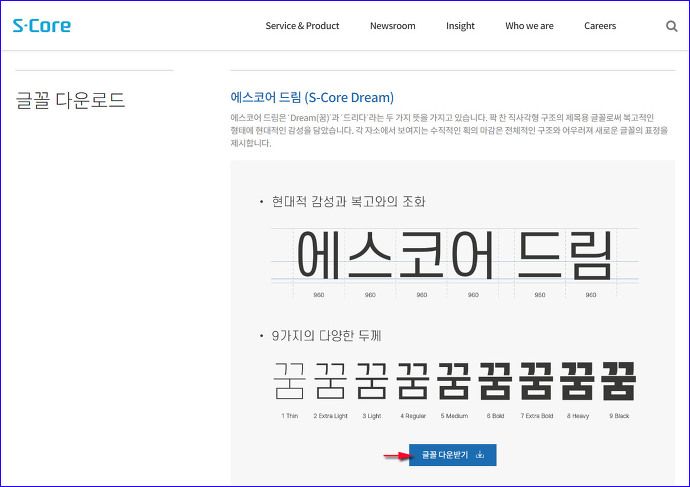Click the 9 Black weight sample

pyautogui.click(x=619, y=381)
